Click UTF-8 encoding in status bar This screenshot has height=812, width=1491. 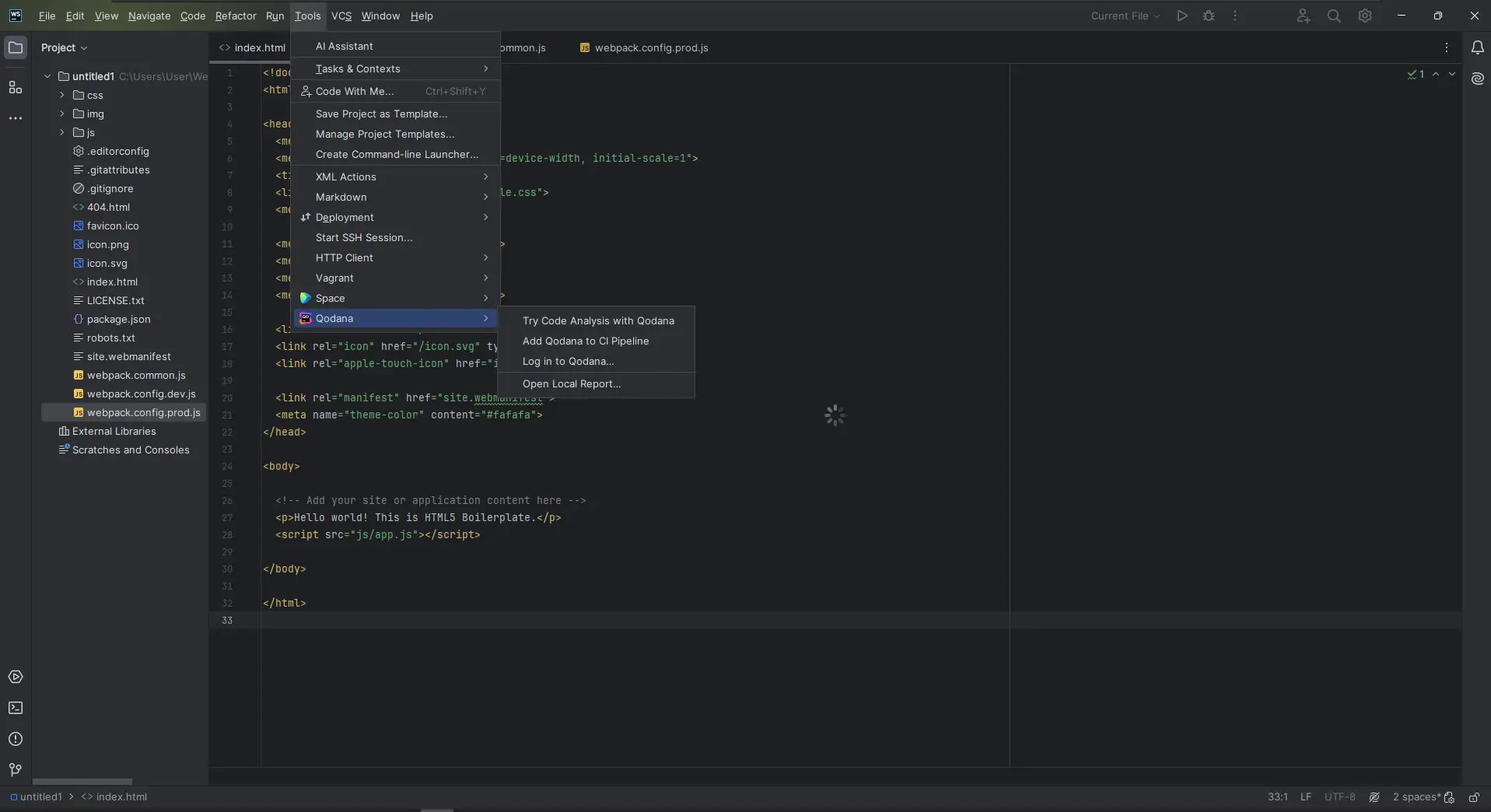[x=1339, y=797]
